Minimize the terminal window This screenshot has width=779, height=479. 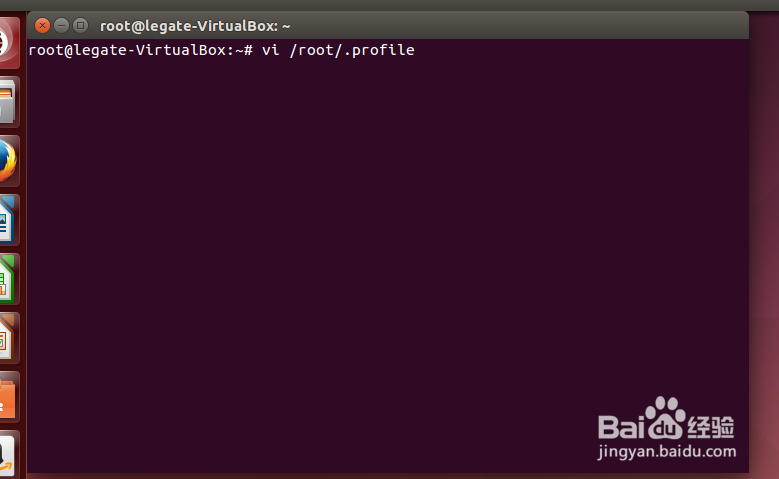(62, 25)
